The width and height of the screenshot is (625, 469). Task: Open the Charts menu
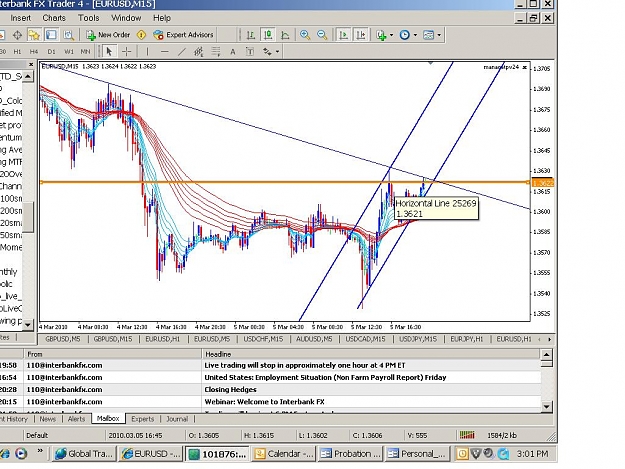click(x=54, y=18)
